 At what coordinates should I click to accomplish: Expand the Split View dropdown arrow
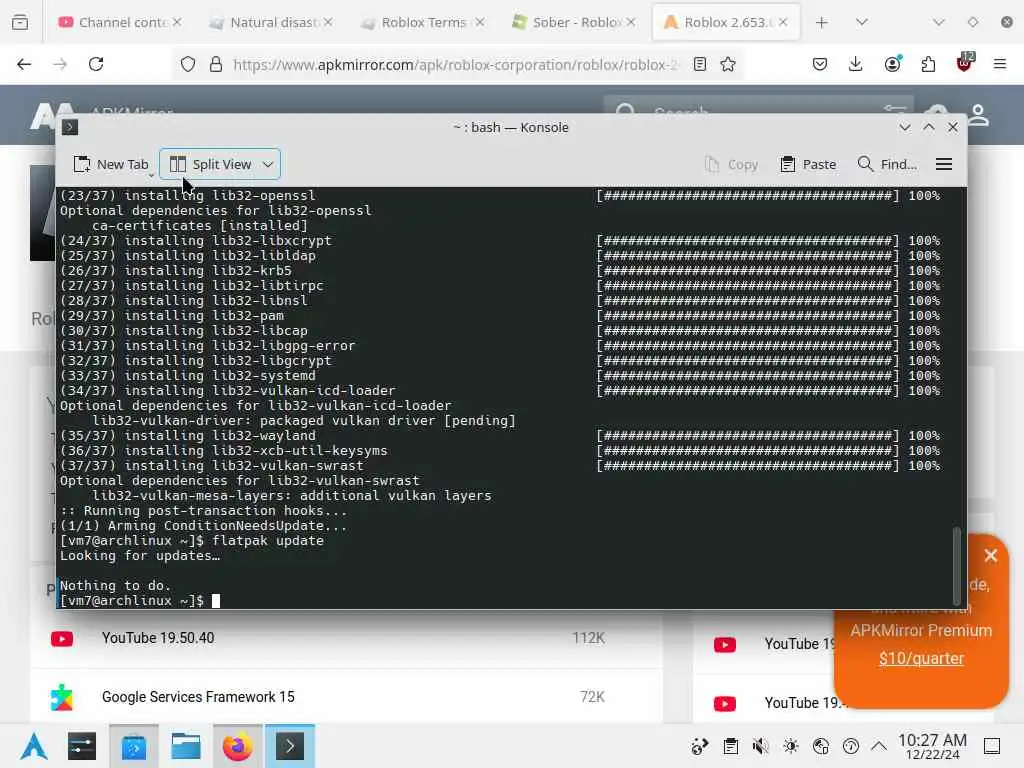tap(268, 165)
